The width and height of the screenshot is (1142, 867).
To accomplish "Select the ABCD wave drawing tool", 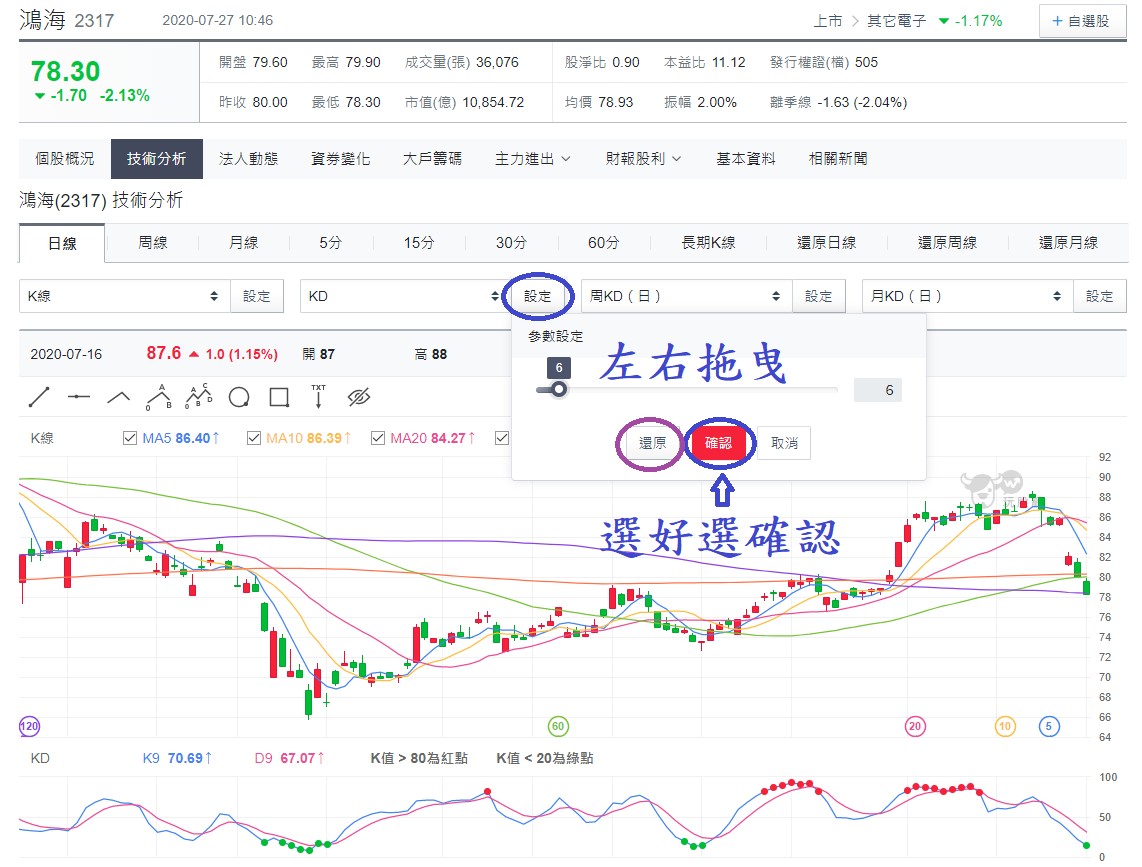I will click(x=199, y=396).
